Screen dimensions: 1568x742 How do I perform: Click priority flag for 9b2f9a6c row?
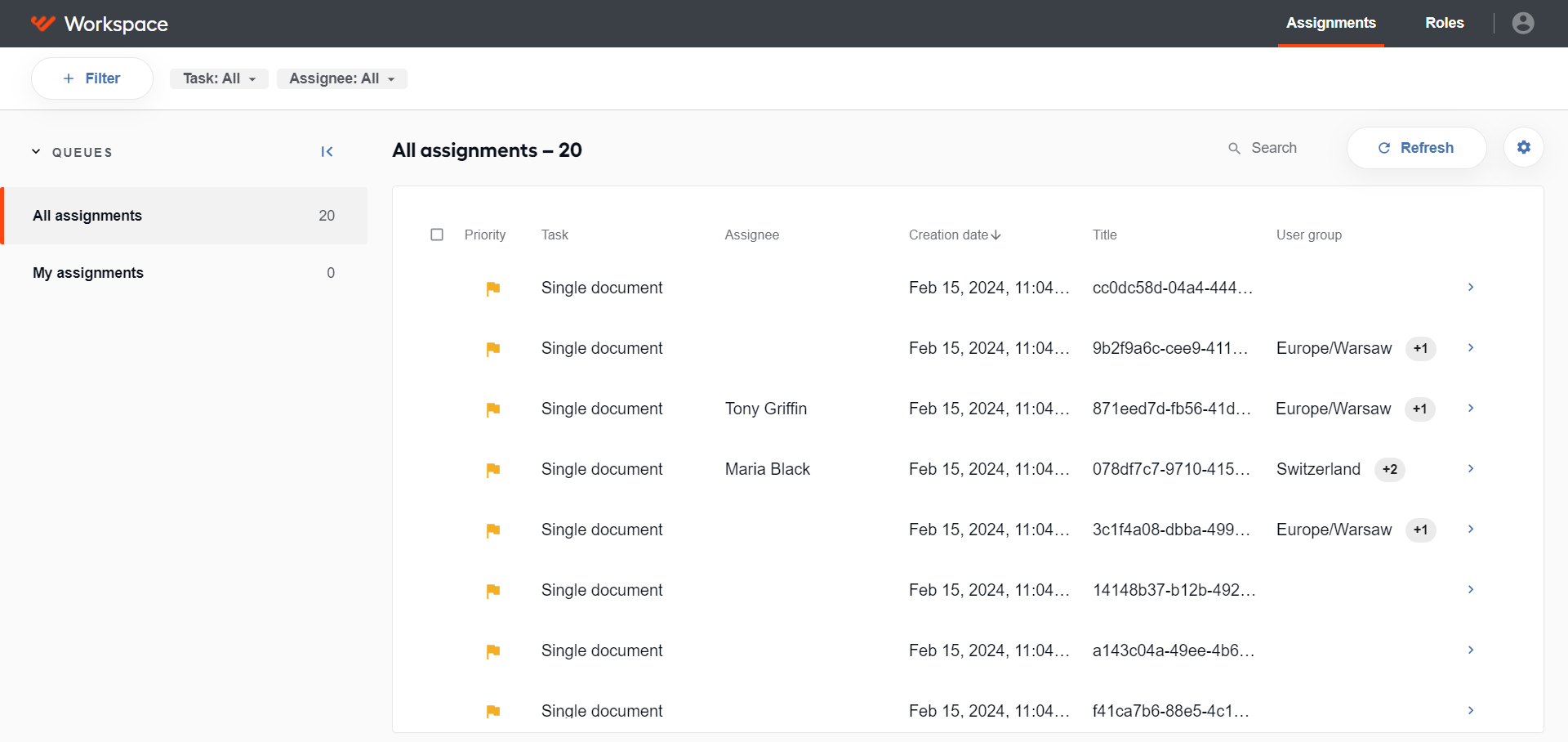tap(493, 349)
